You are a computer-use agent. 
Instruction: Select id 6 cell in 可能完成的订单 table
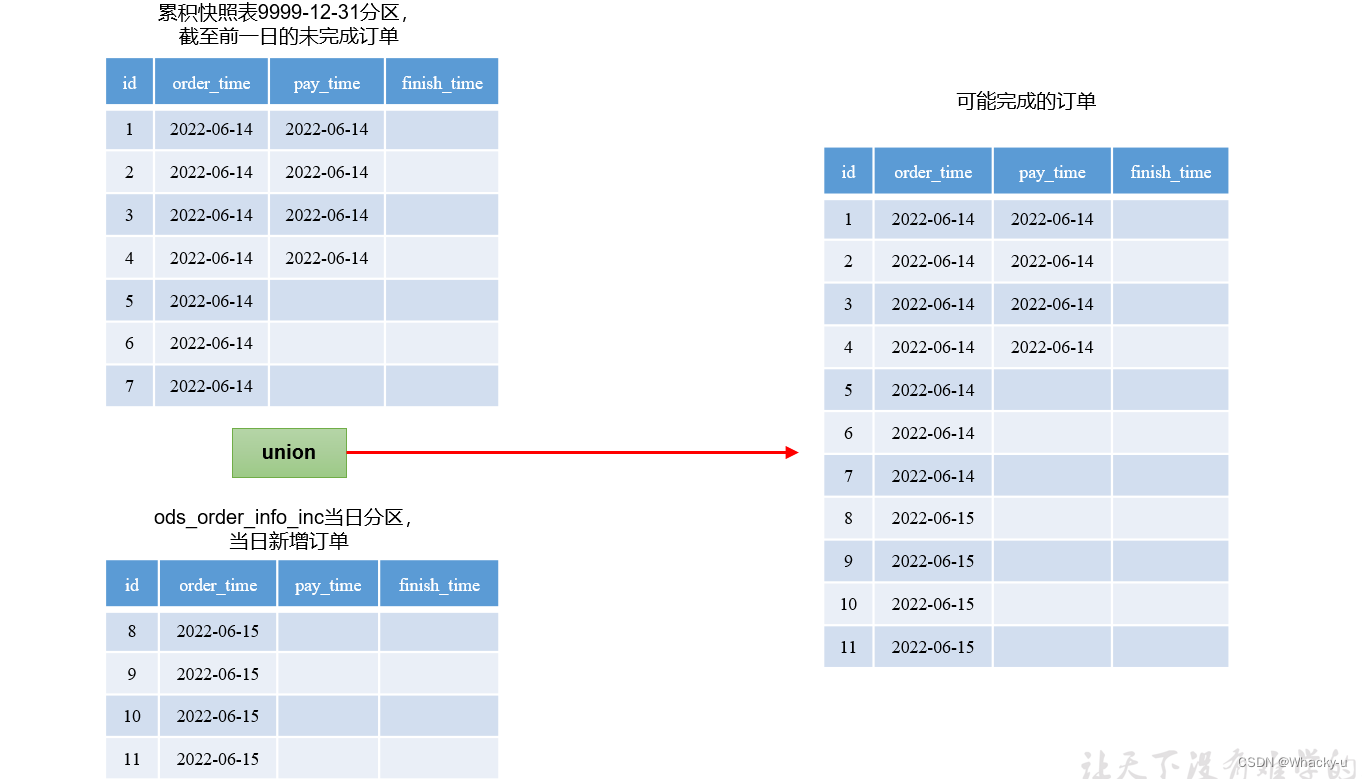848,433
